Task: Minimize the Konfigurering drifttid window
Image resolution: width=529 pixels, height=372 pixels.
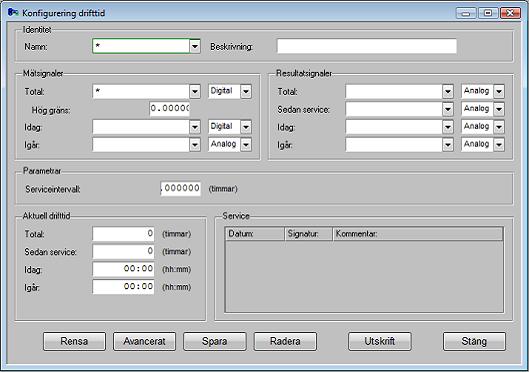Action: point(466,13)
